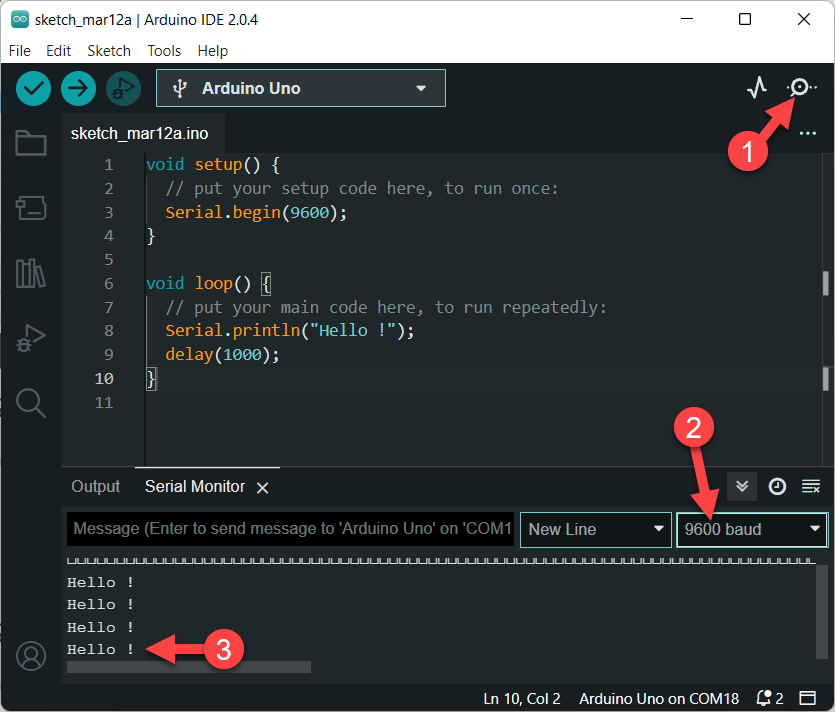The height and width of the screenshot is (712, 835).
Task: Clear the Serial Monitor output
Action: 811,486
